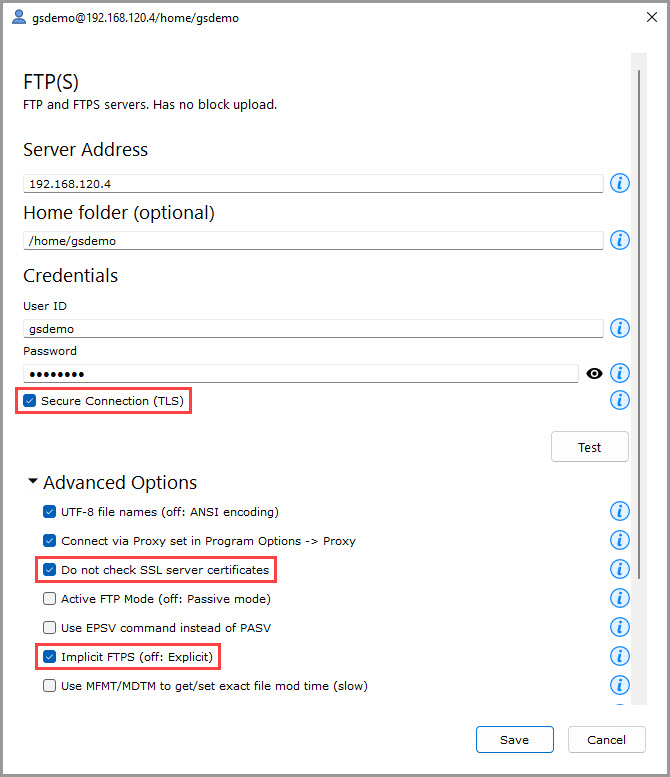
Task: Click the Cancel button
Action: (x=606, y=740)
